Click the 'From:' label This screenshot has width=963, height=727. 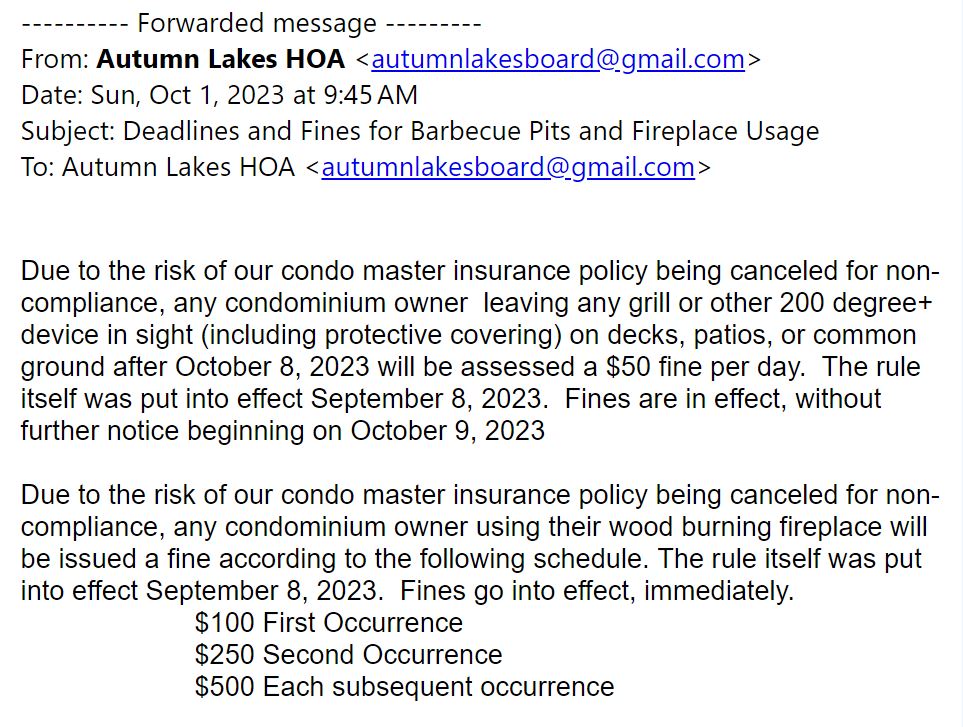pos(55,59)
